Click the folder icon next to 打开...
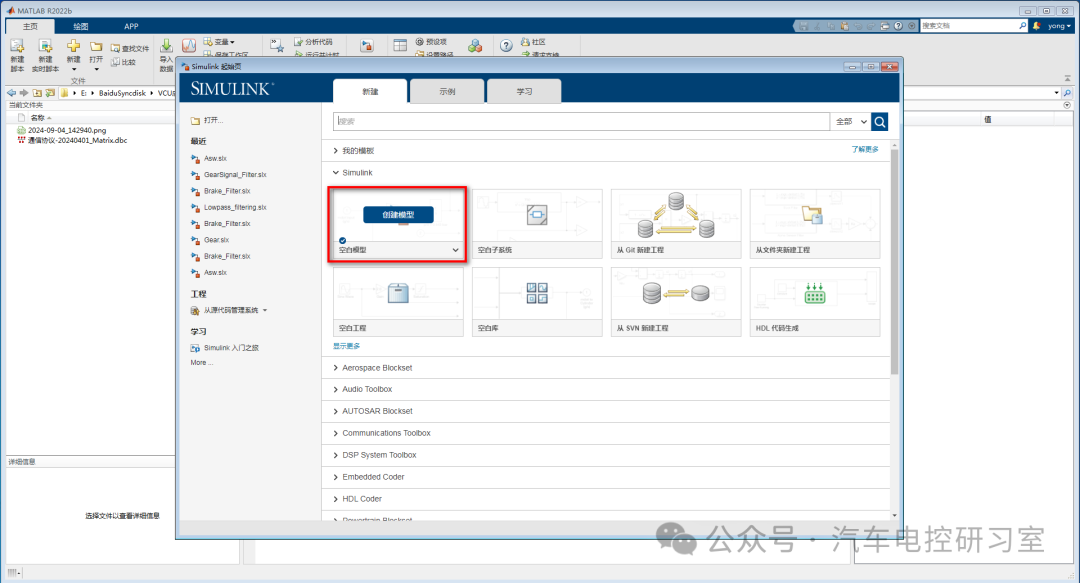Image resolution: width=1080 pixels, height=583 pixels. click(195, 120)
